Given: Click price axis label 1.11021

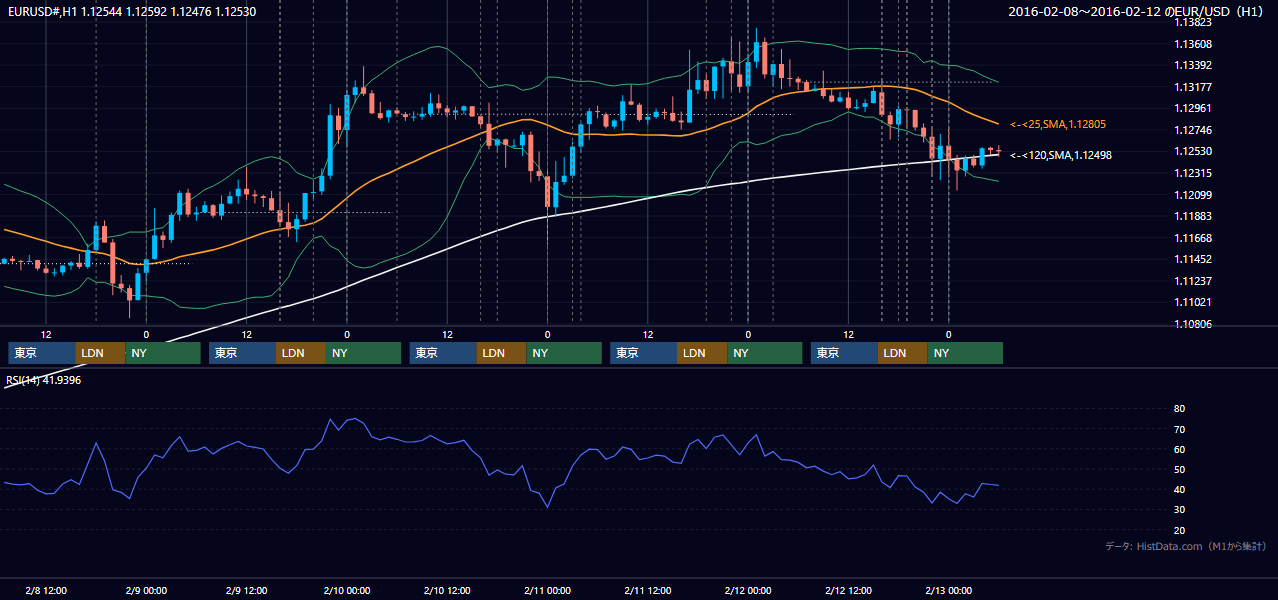Looking at the screenshot, I should [x=1193, y=302].
